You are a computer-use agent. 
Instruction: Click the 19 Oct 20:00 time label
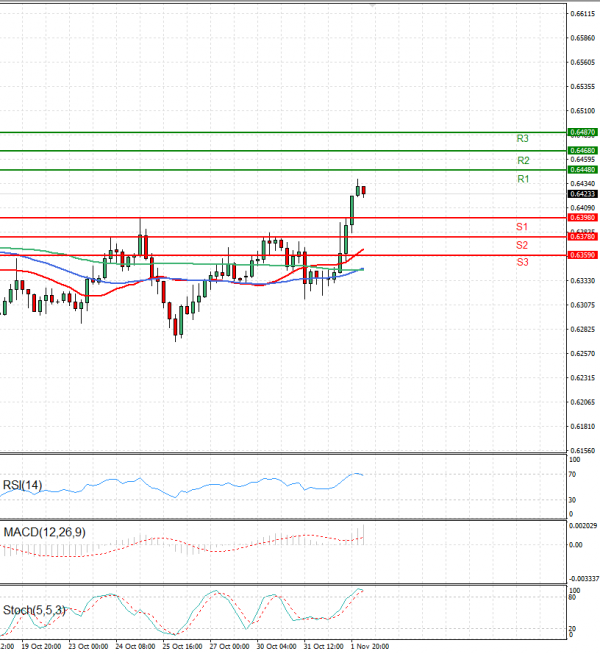(41, 646)
